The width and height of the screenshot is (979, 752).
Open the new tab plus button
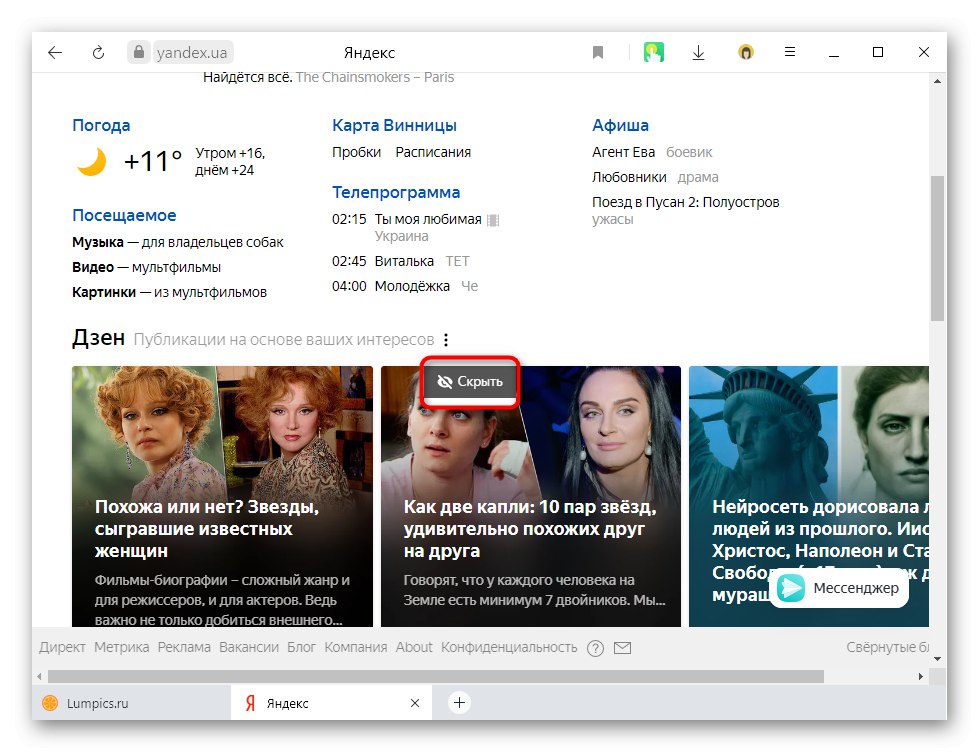[x=458, y=703]
